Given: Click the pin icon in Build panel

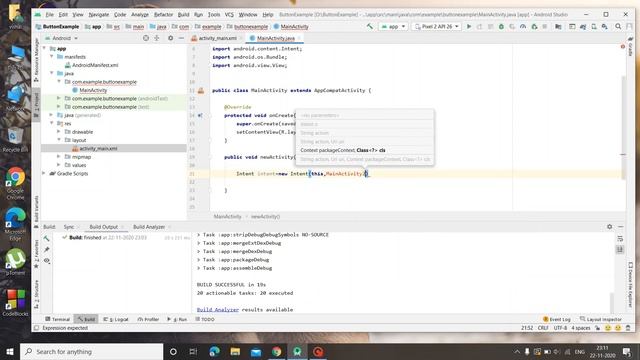Looking at the screenshot, I should tap(47, 249).
